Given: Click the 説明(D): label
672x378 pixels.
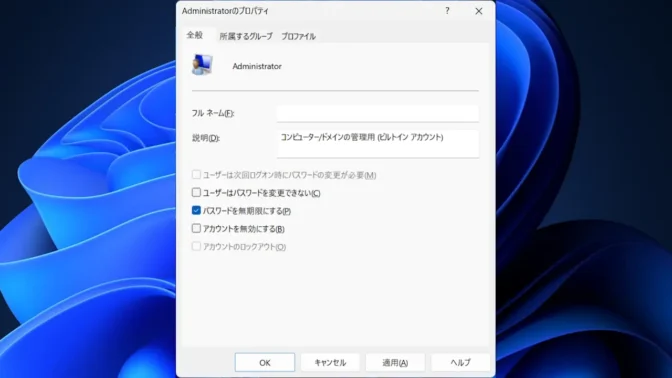Looking at the screenshot, I should (x=206, y=138).
